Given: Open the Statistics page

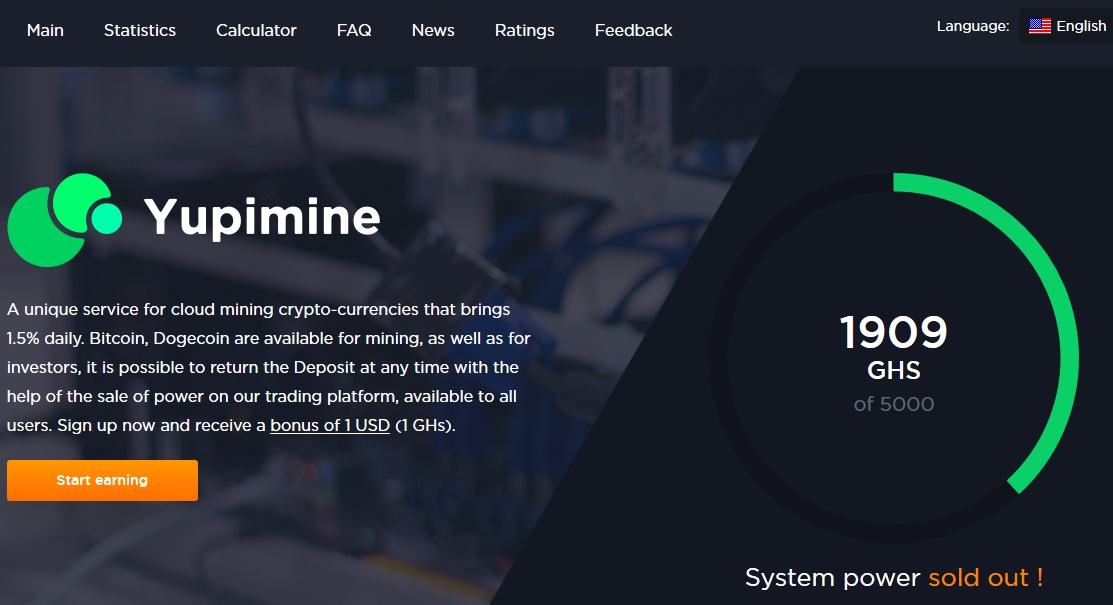Looking at the screenshot, I should [x=139, y=30].
